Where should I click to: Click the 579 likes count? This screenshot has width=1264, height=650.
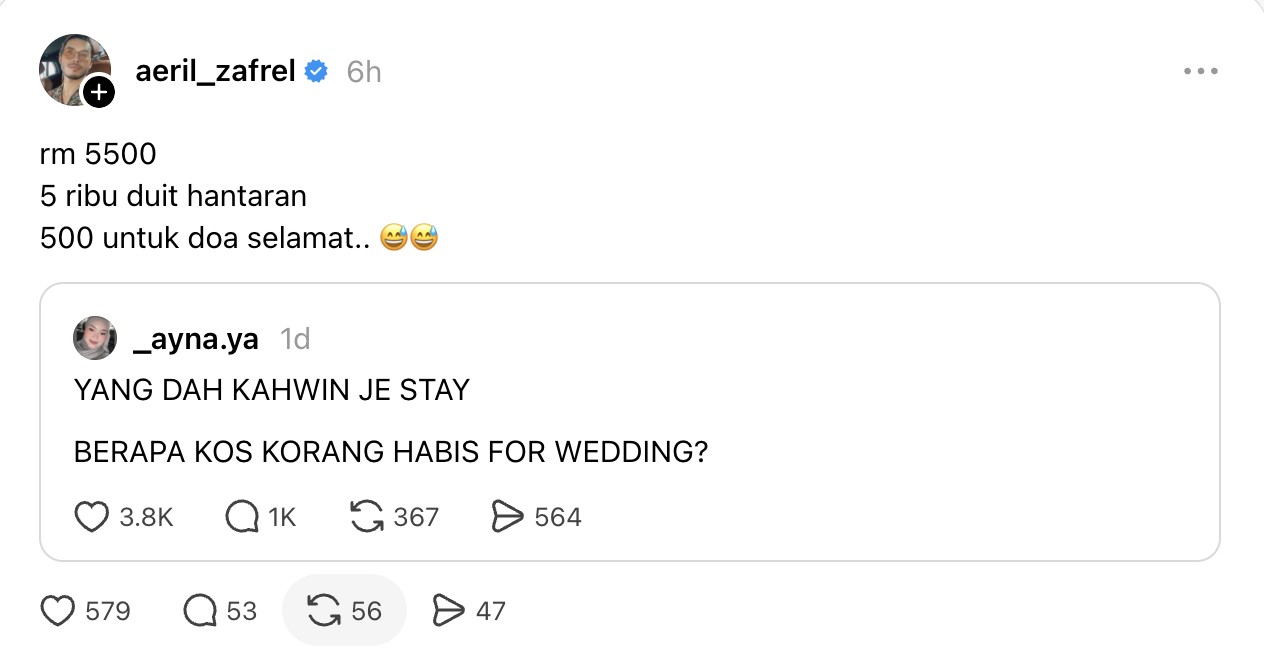tap(108, 610)
